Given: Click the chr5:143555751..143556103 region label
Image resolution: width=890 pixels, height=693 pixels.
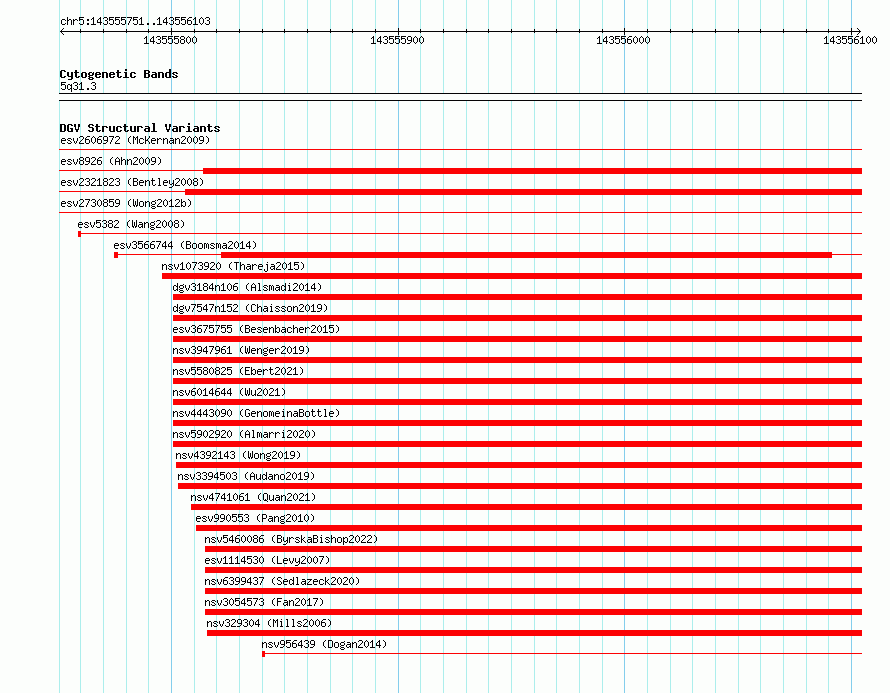Looking at the screenshot, I should point(135,21).
